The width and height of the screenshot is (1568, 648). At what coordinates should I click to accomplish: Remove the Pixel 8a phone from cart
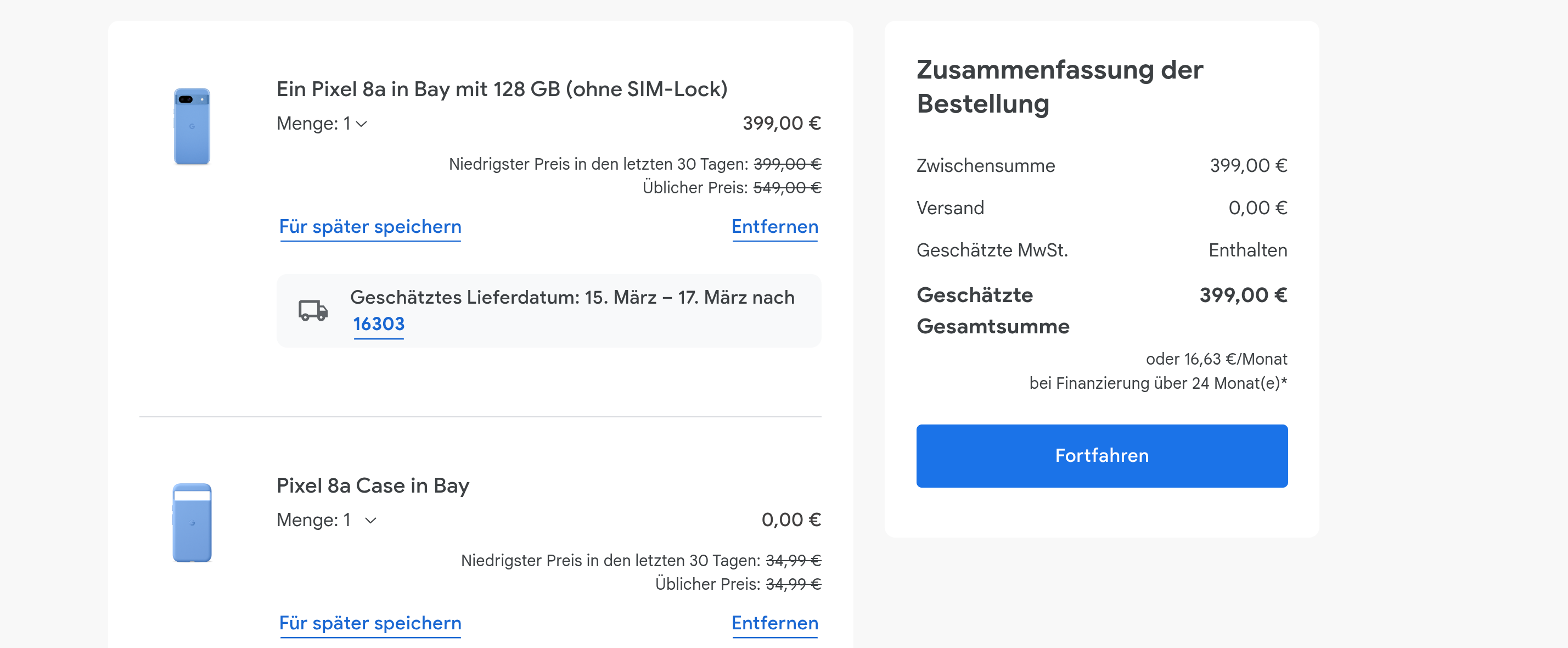(x=774, y=227)
